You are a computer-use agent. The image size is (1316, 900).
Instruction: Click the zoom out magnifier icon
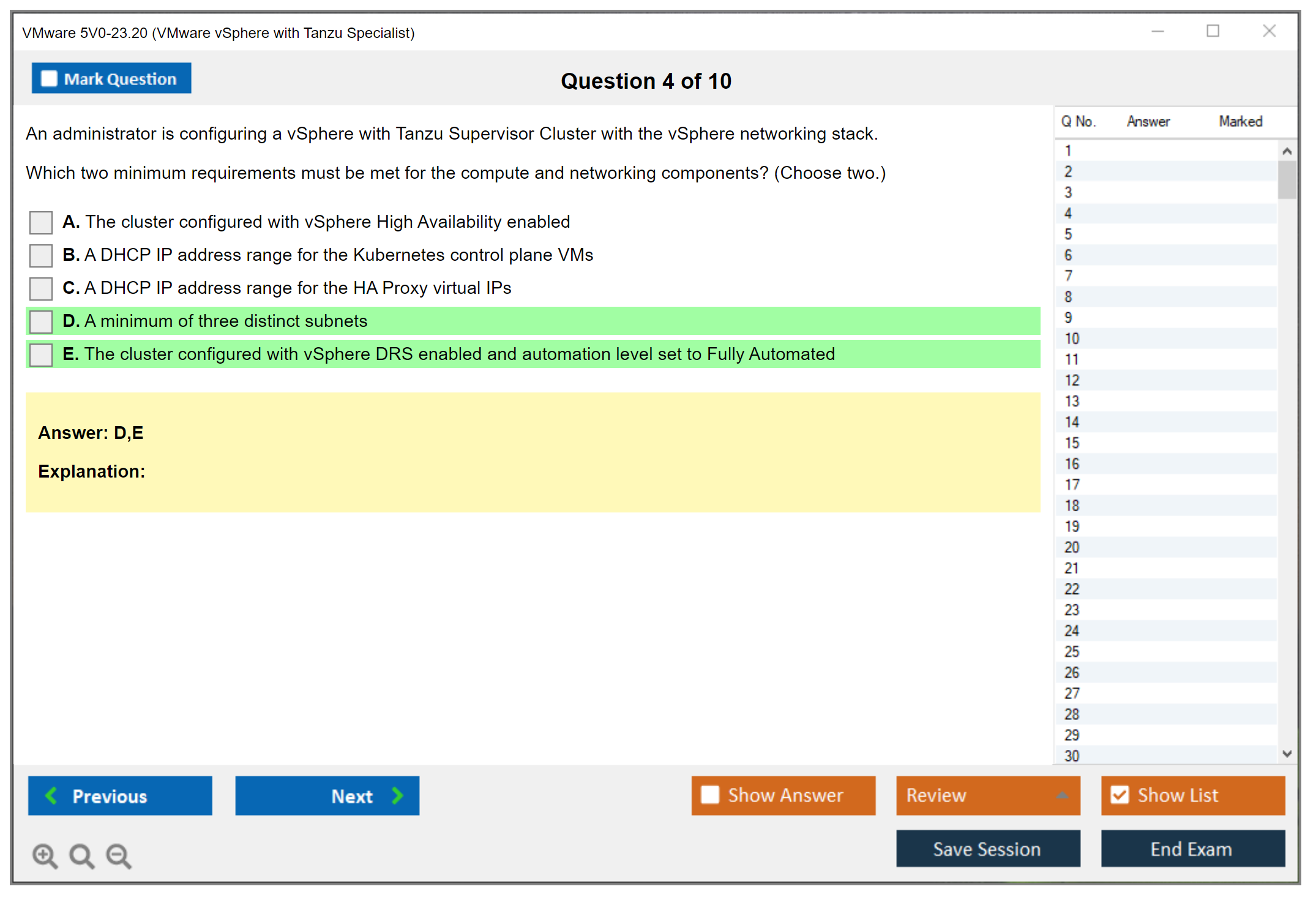(x=118, y=855)
